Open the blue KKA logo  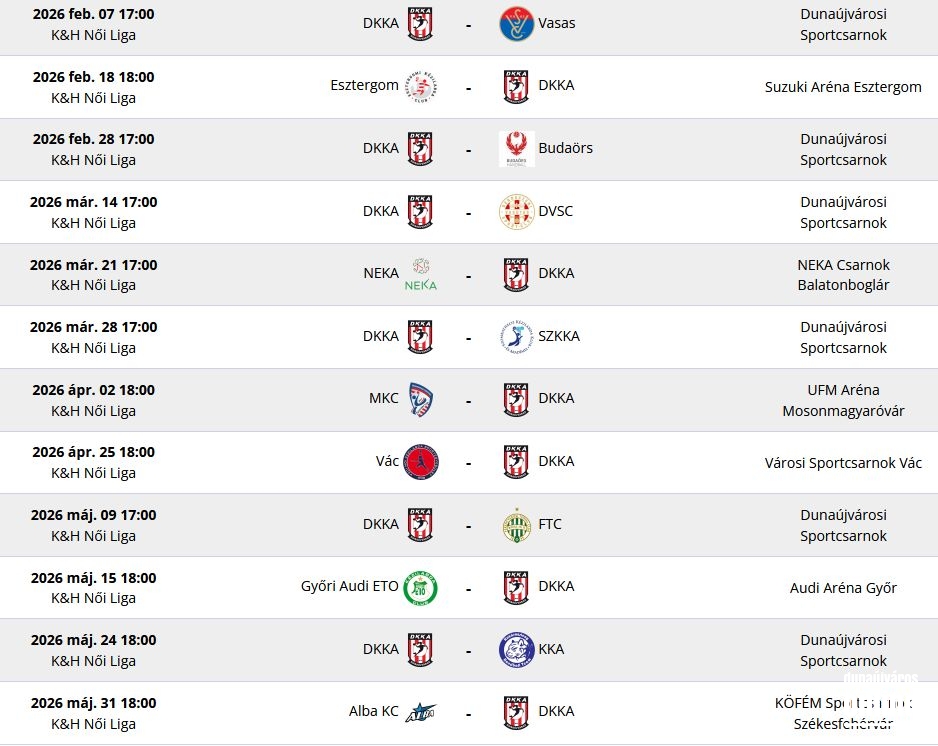click(x=516, y=650)
